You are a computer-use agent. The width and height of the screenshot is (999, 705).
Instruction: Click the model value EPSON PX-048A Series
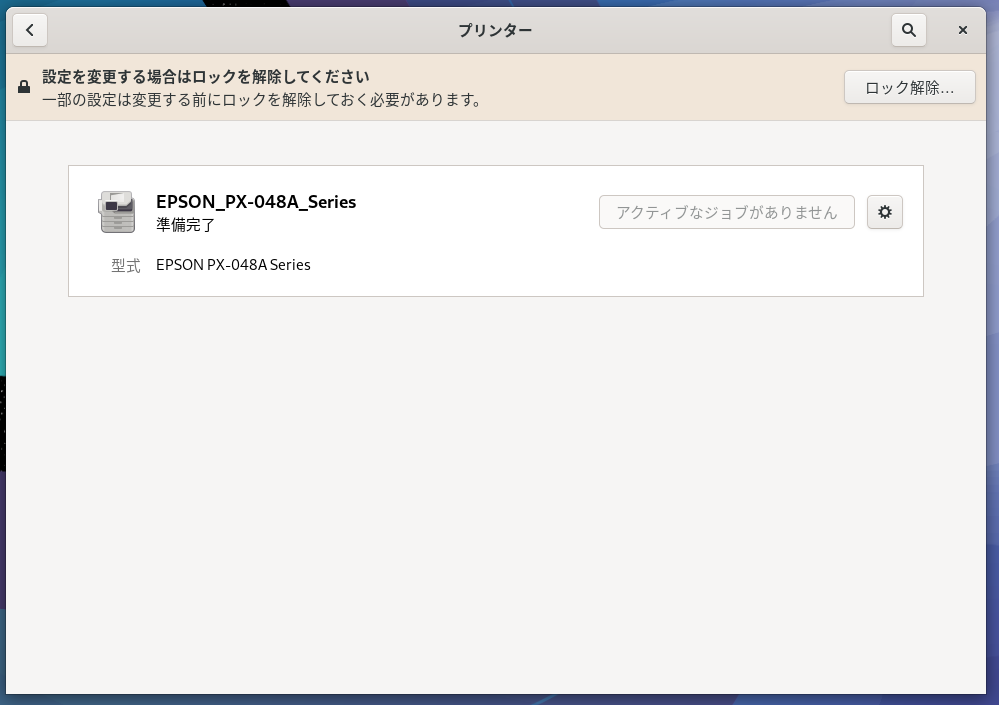tap(233, 265)
